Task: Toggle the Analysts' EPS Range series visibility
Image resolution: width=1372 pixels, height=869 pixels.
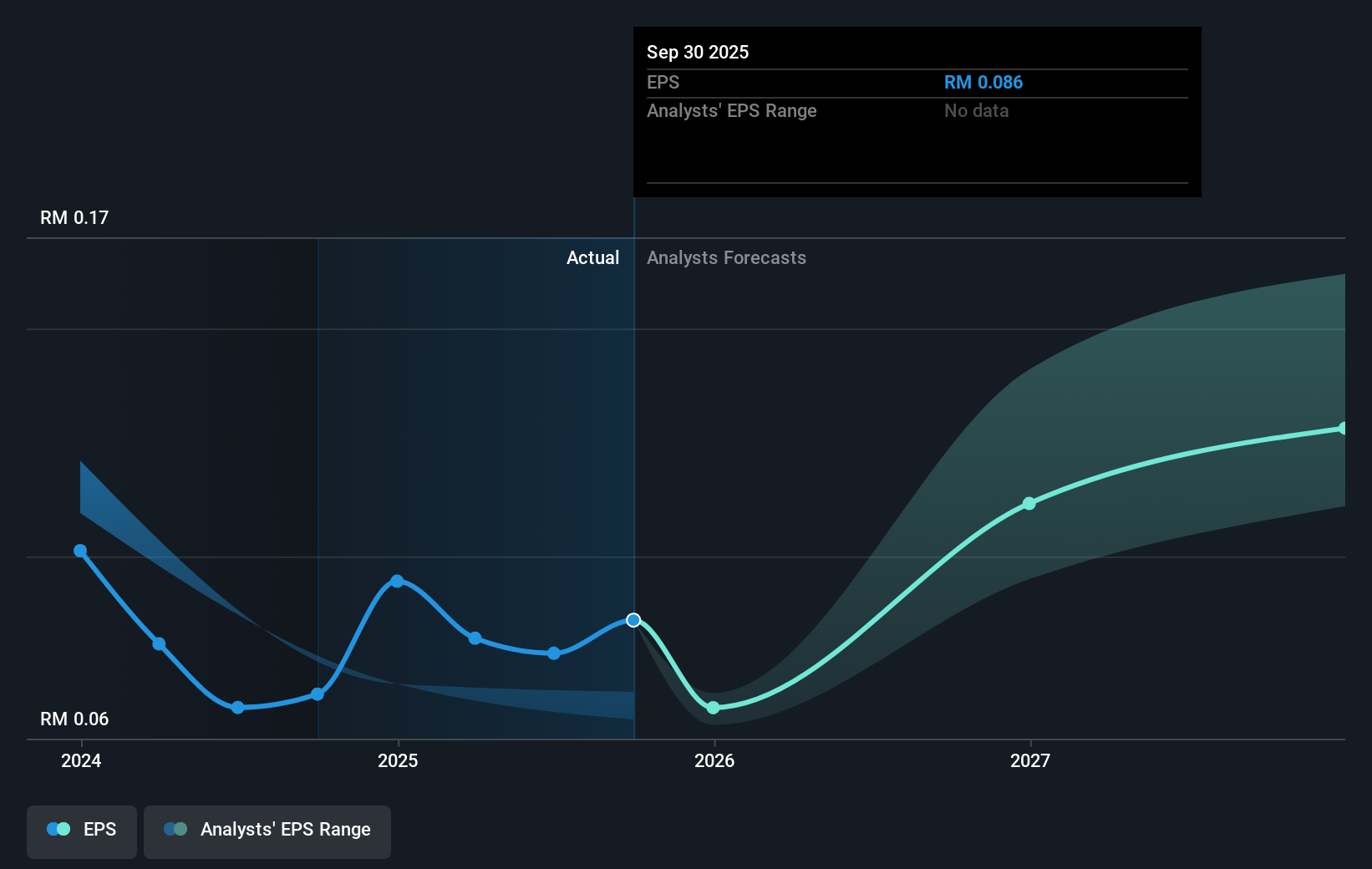Action: tap(267, 831)
